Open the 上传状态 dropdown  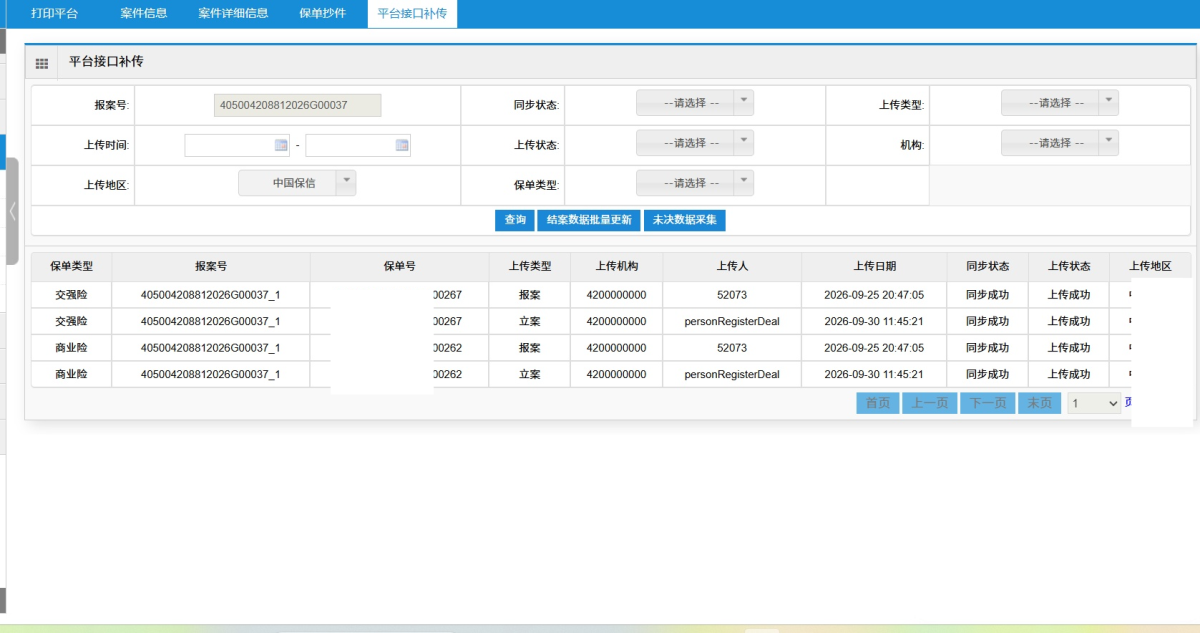coord(695,143)
